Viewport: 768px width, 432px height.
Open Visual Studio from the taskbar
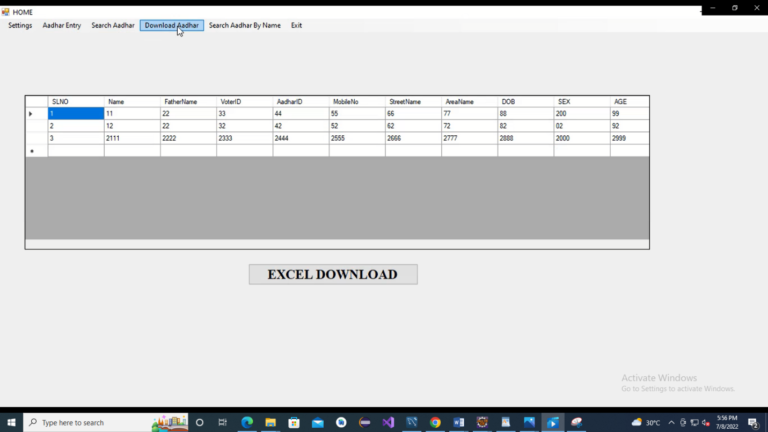388,422
